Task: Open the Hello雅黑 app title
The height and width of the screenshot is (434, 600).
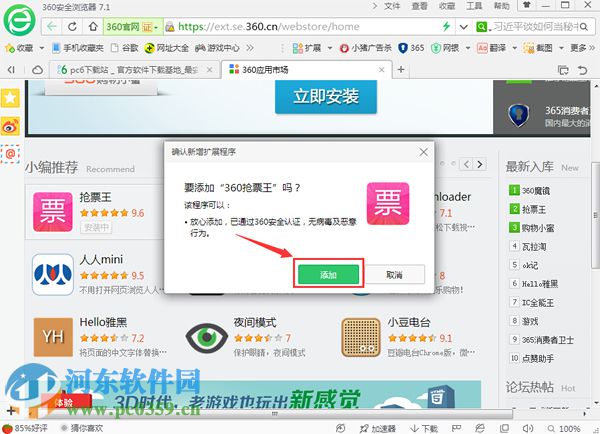Action: (103, 322)
